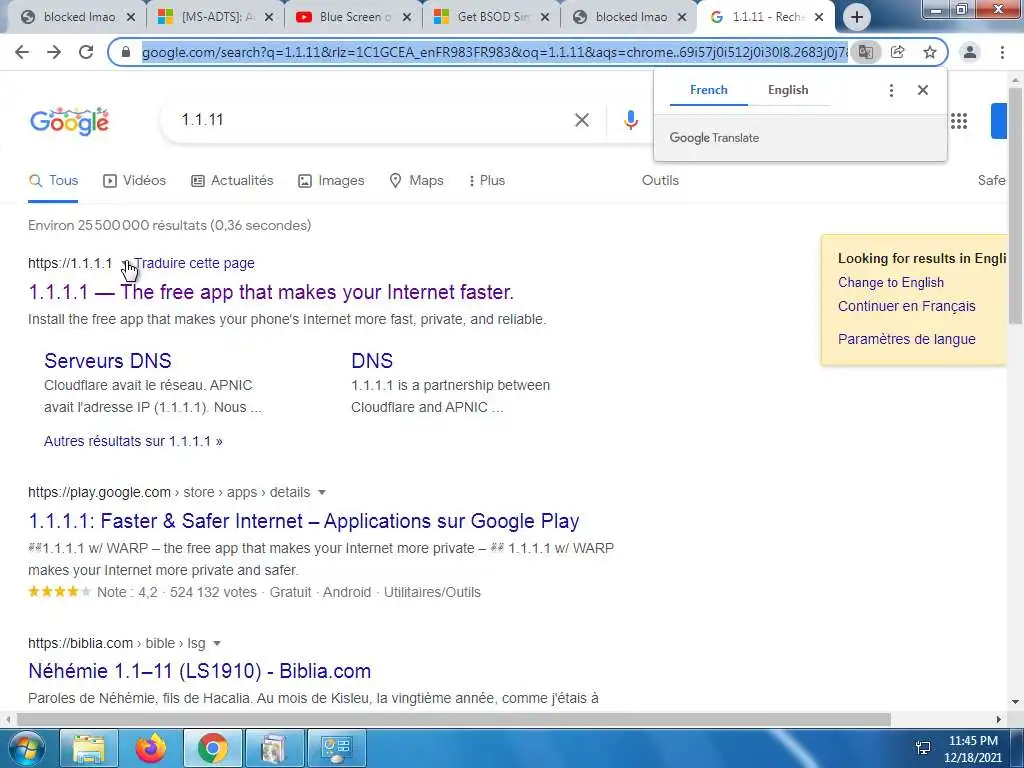Image resolution: width=1024 pixels, height=768 pixels.
Task: Click the taskbar clock showing 11:45 PM
Action: click(x=973, y=749)
